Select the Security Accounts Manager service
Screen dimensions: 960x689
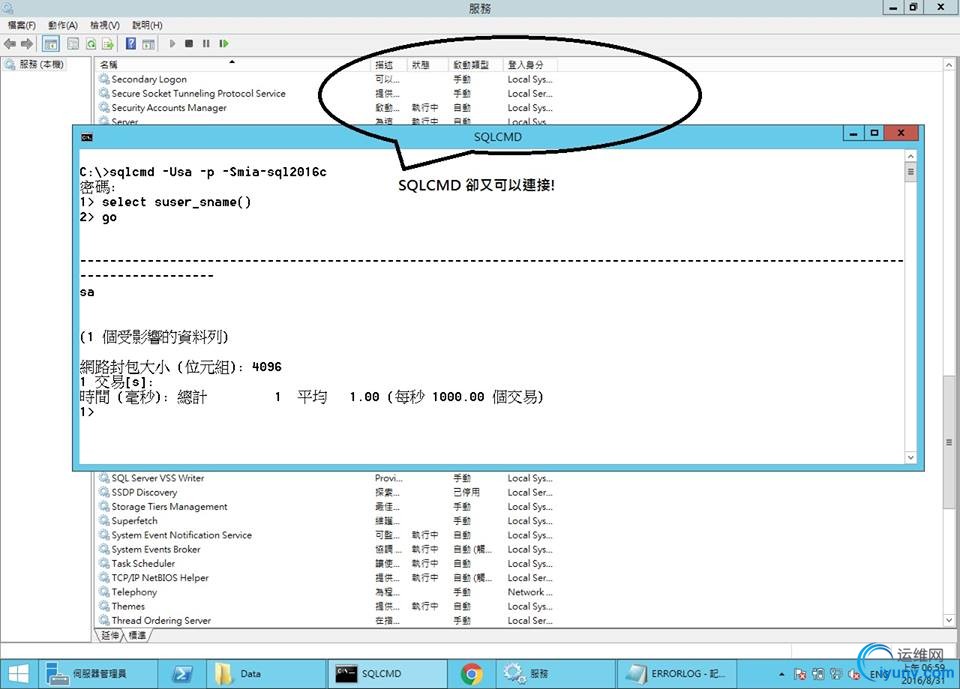click(x=169, y=107)
